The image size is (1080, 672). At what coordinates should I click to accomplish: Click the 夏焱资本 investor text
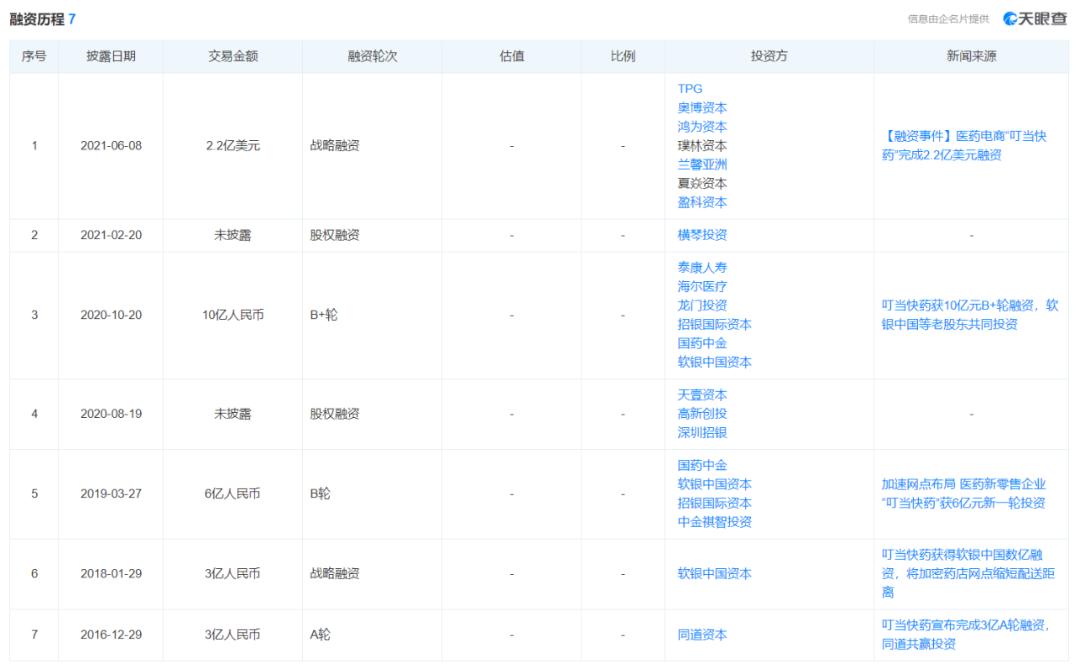click(702, 183)
